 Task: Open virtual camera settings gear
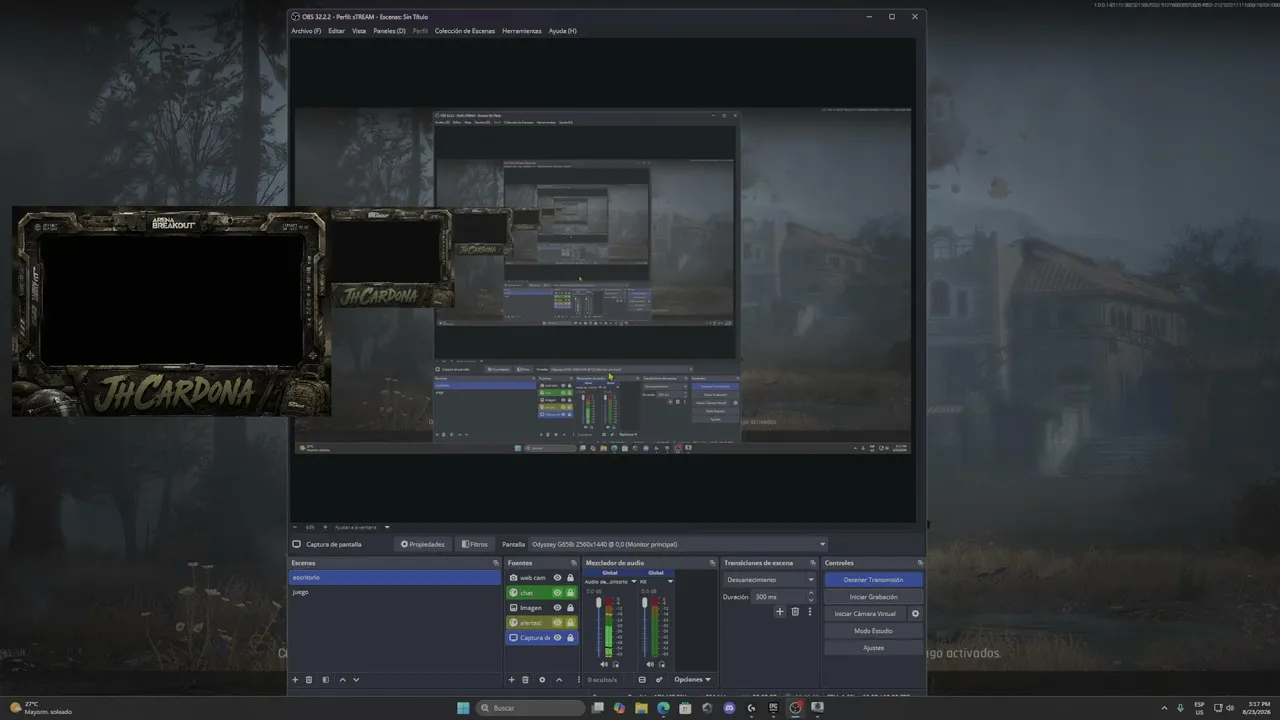click(915, 614)
